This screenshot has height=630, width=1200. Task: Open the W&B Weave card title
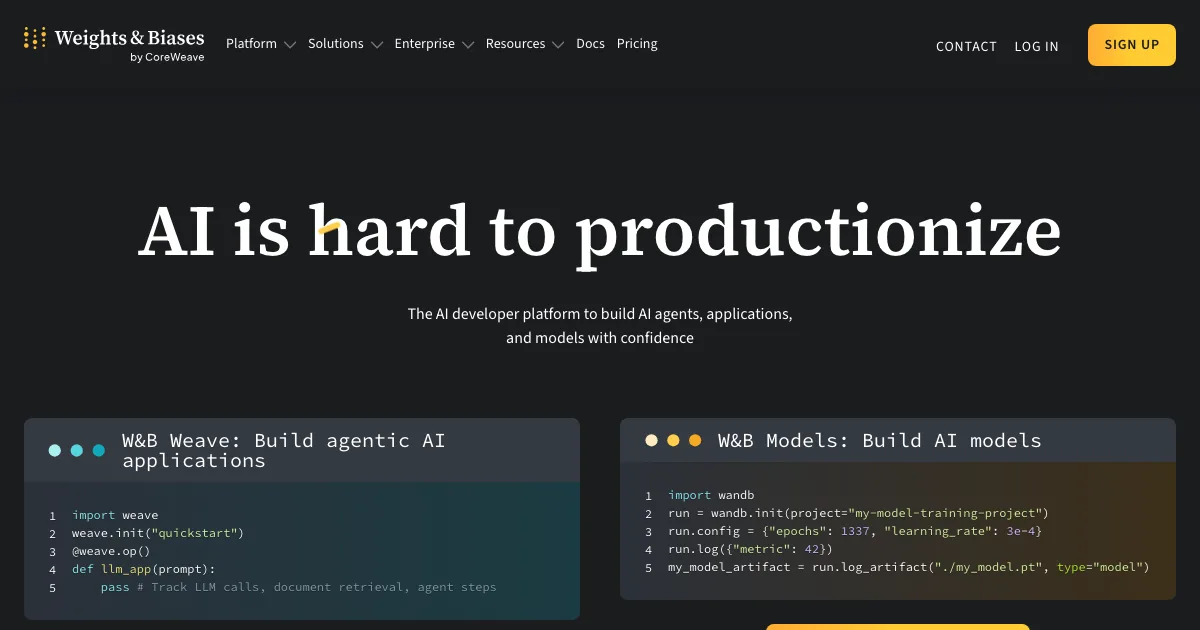tap(283, 450)
